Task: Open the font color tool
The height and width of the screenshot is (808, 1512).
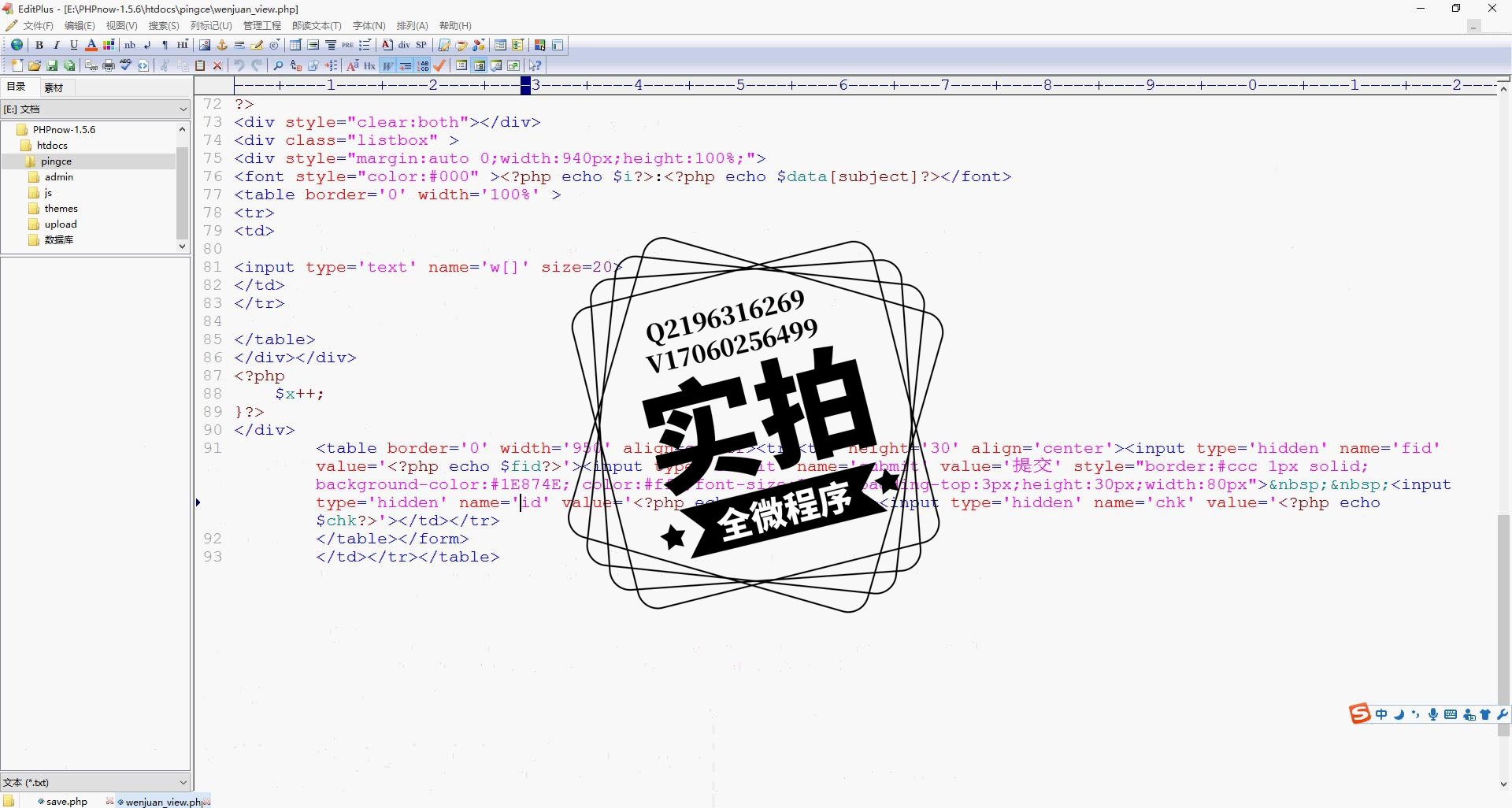Action: (91, 45)
